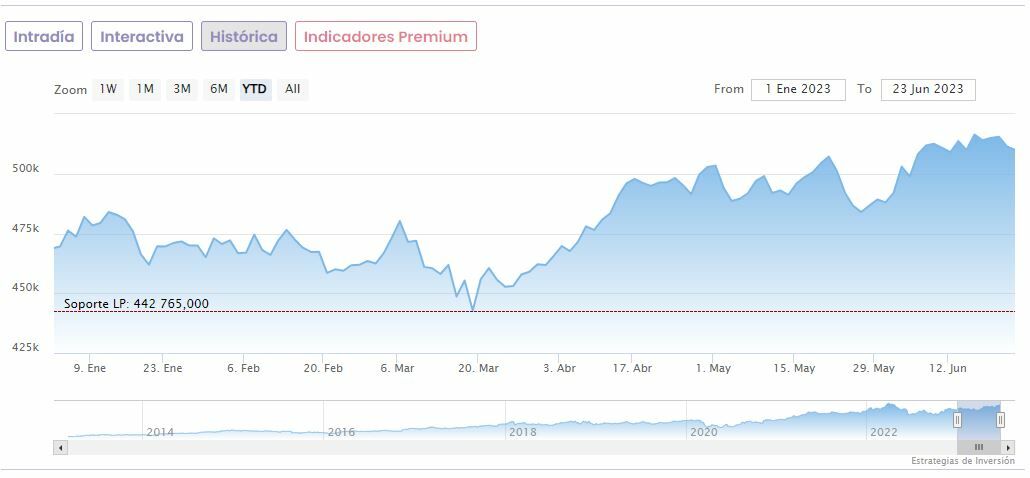Select the Histórica tab
This screenshot has width=1030, height=478.
pyautogui.click(x=244, y=37)
